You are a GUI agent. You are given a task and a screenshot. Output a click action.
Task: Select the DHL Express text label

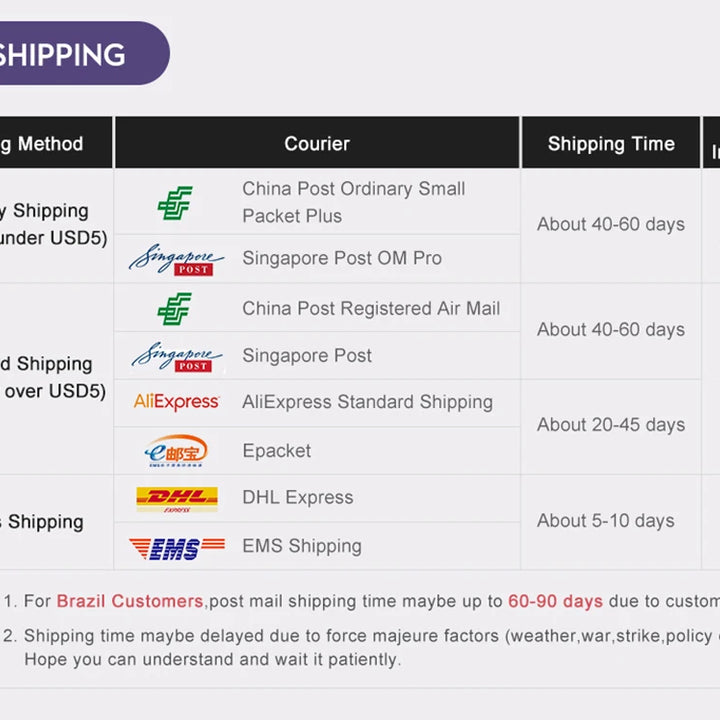[298, 497]
